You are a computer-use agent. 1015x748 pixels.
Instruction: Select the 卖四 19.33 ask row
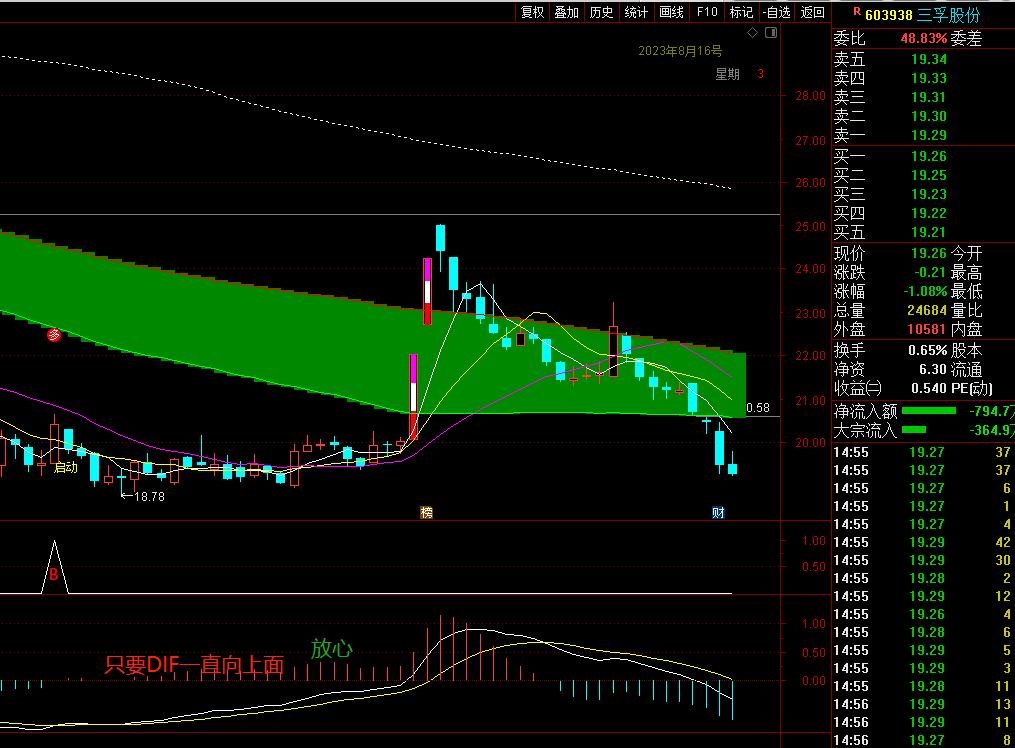(x=923, y=78)
